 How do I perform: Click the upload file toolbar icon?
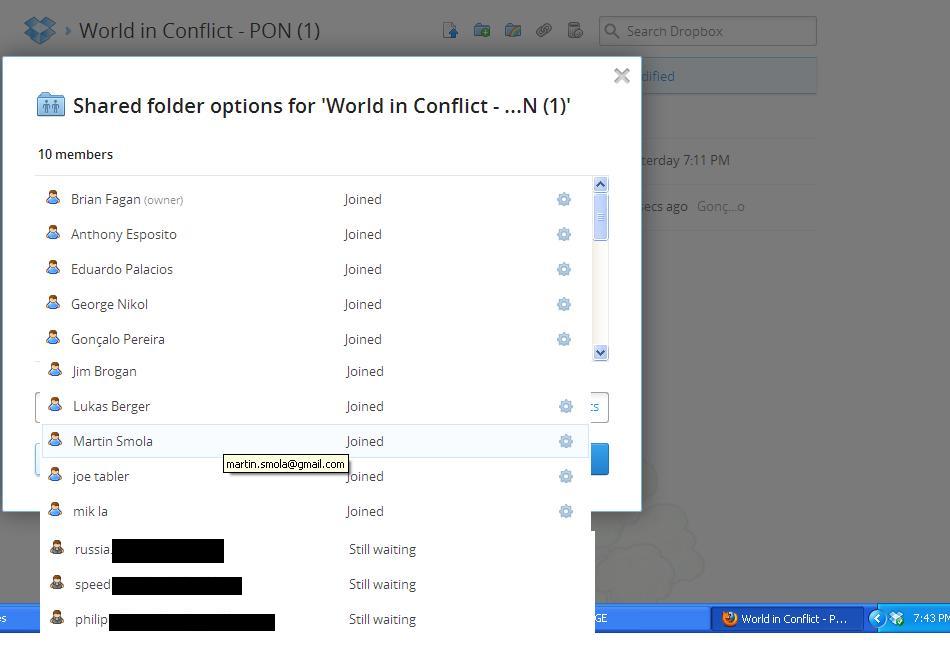pyautogui.click(x=451, y=31)
